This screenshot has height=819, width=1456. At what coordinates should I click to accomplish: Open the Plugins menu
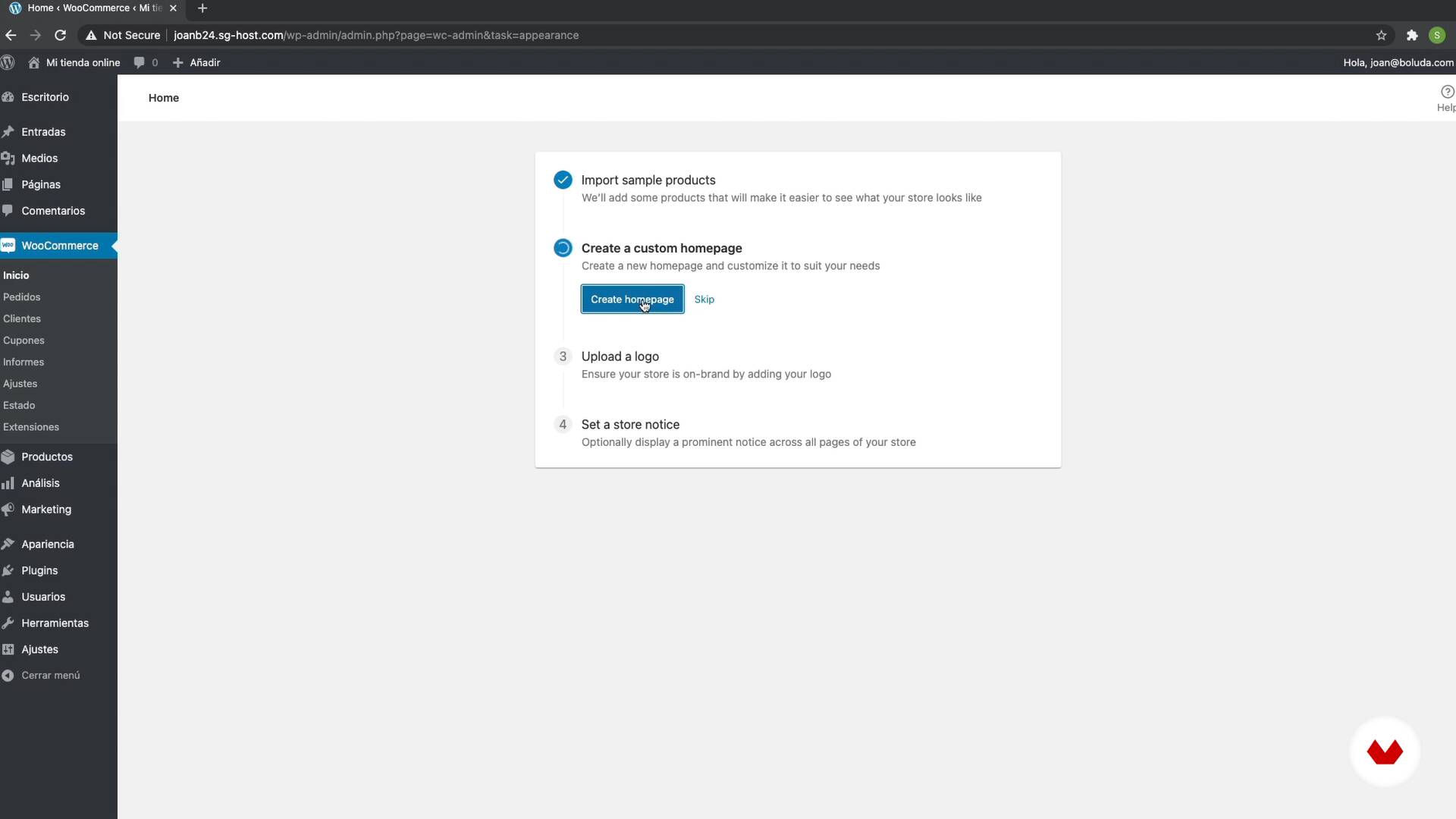pos(39,570)
